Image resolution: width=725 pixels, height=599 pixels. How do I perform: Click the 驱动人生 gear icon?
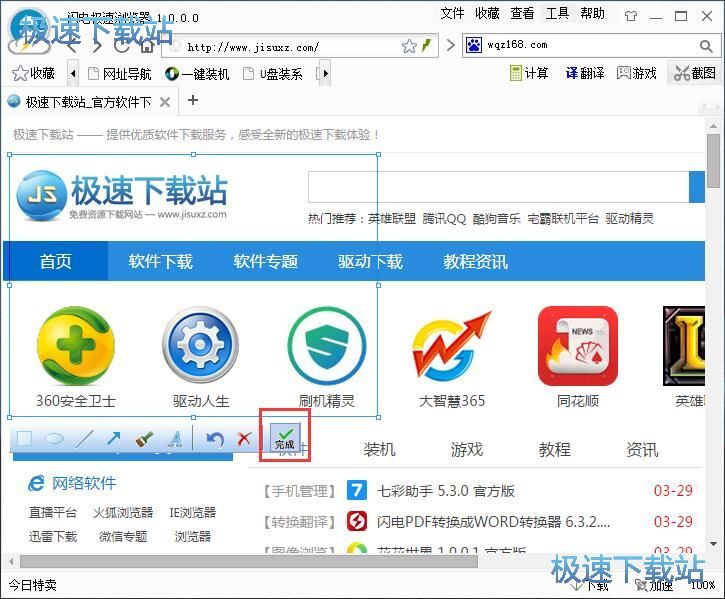(200, 345)
